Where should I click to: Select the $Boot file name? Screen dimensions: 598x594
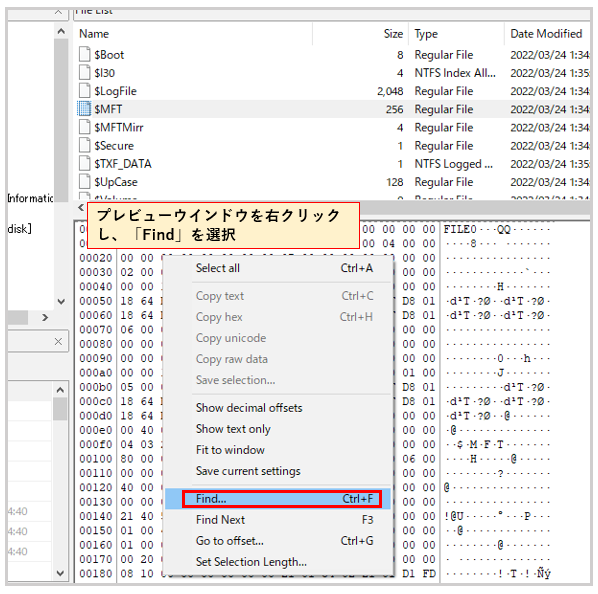pyautogui.click(x=109, y=55)
